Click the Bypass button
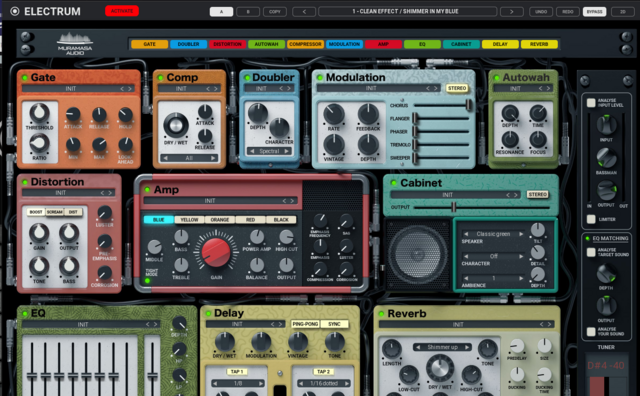Viewport: 640px width, 396px height. [x=594, y=11]
